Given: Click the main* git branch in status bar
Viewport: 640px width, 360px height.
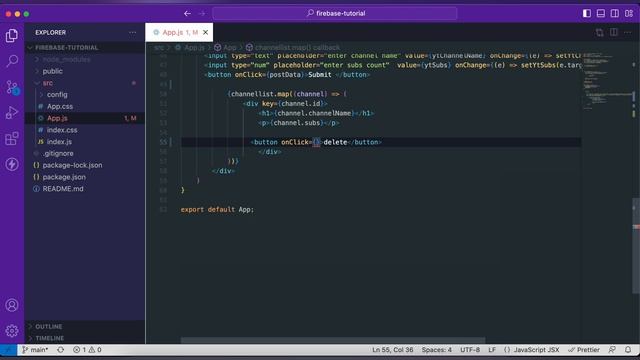Looking at the screenshot, I should click(35, 350).
